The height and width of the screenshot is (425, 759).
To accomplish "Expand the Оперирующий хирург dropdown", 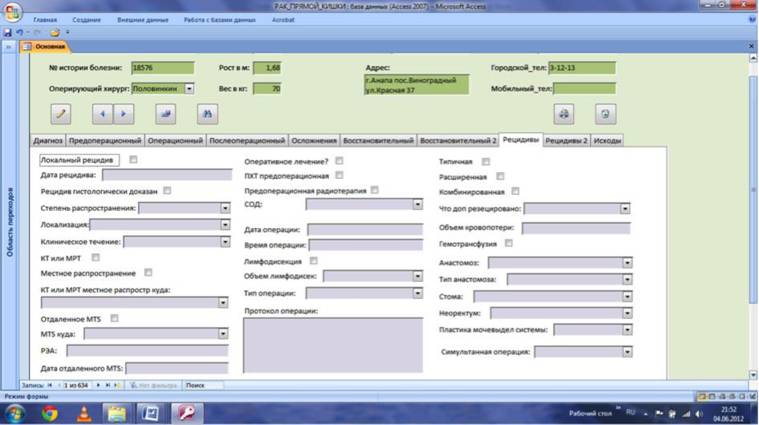I will (189, 89).
